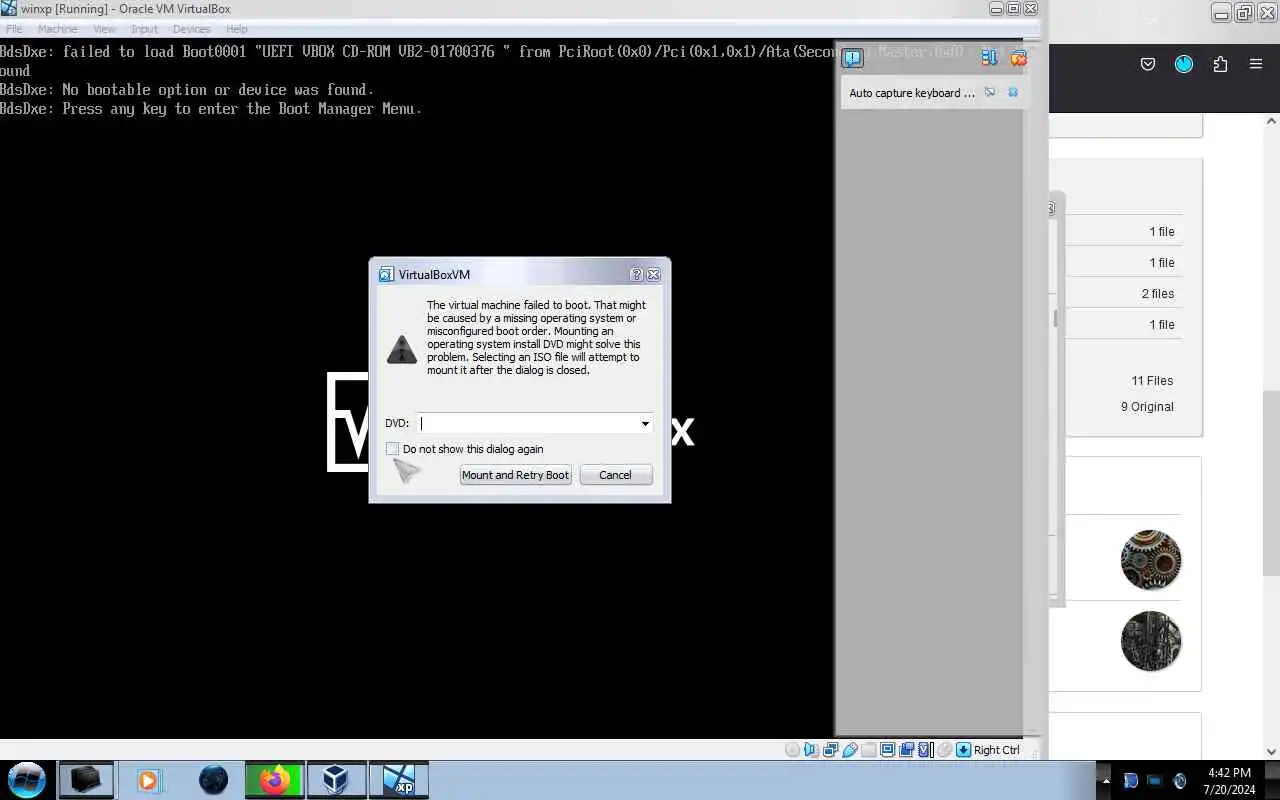Open the audio status bar indicator

coord(810,750)
